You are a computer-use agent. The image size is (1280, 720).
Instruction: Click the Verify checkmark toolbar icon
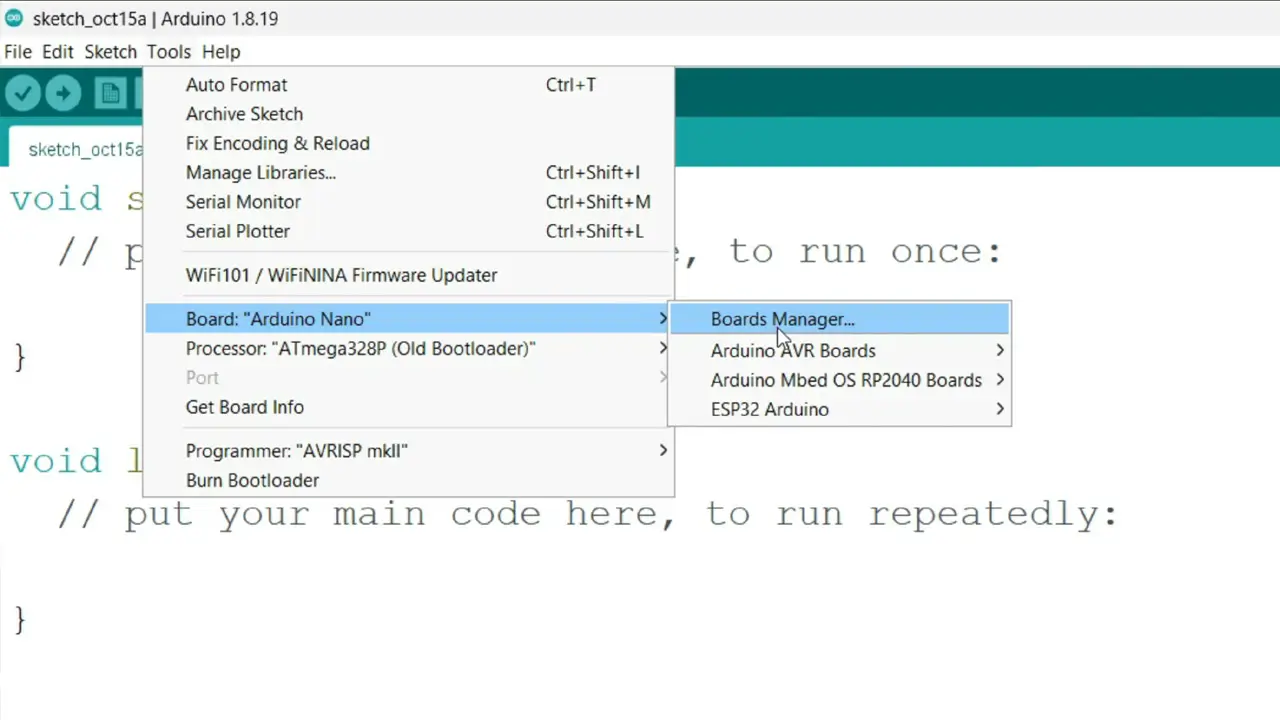pos(23,94)
